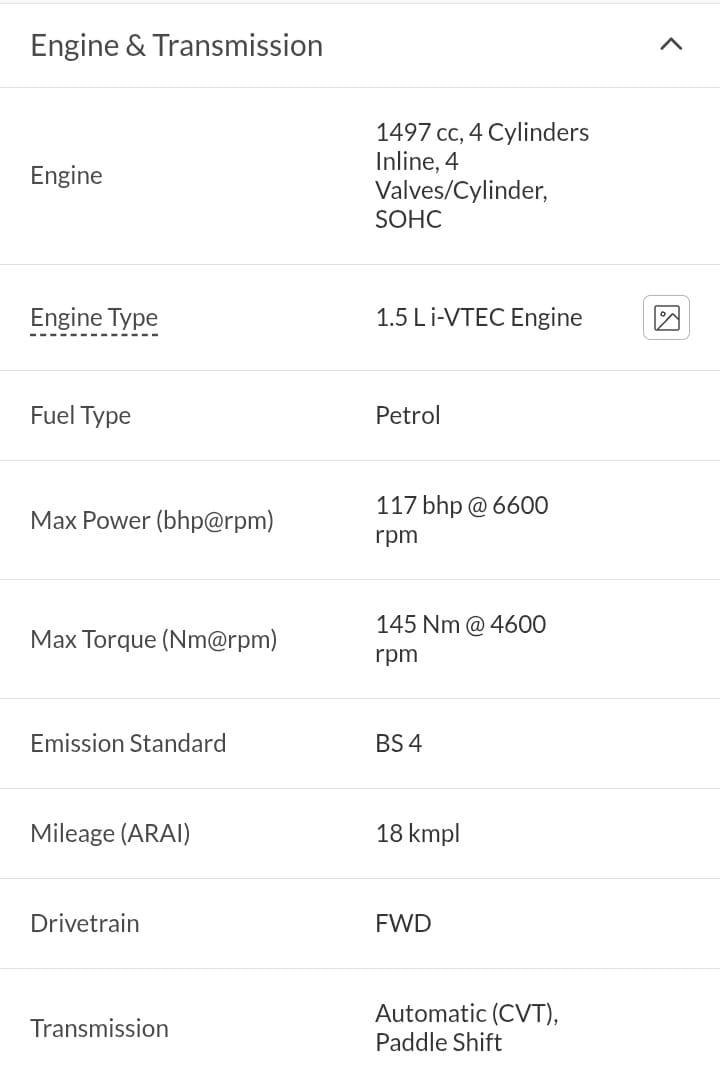Click the 18 kmpl mileage value

[x=417, y=833]
